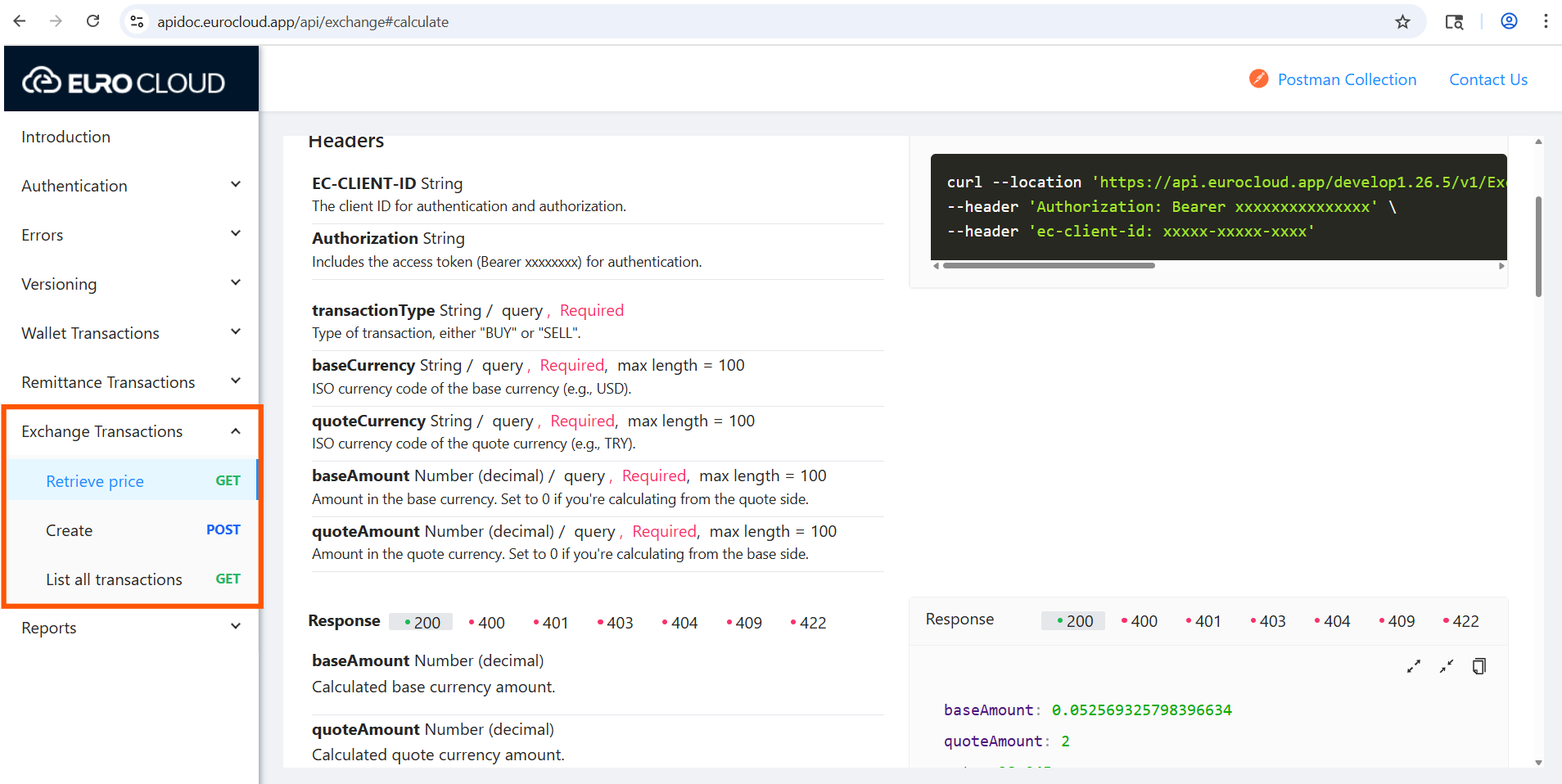Expand all response JSON nodes icon
Image resolution: width=1562 pixels, height=784 pixels.
point(1414,666)
